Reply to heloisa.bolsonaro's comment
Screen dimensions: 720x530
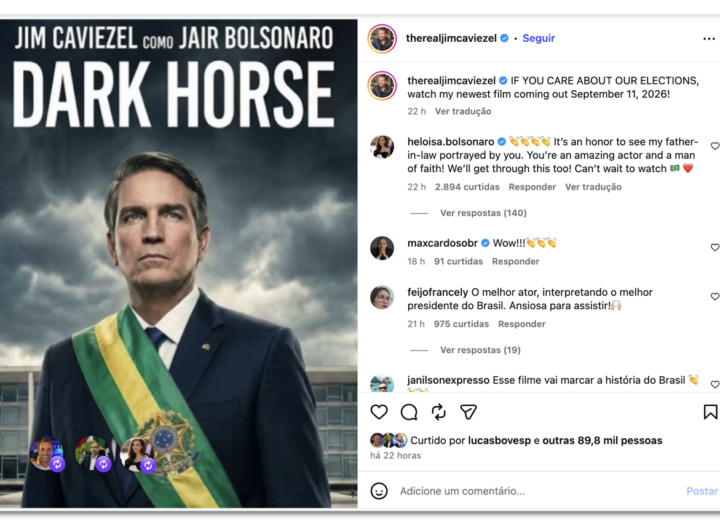point(532,187)
